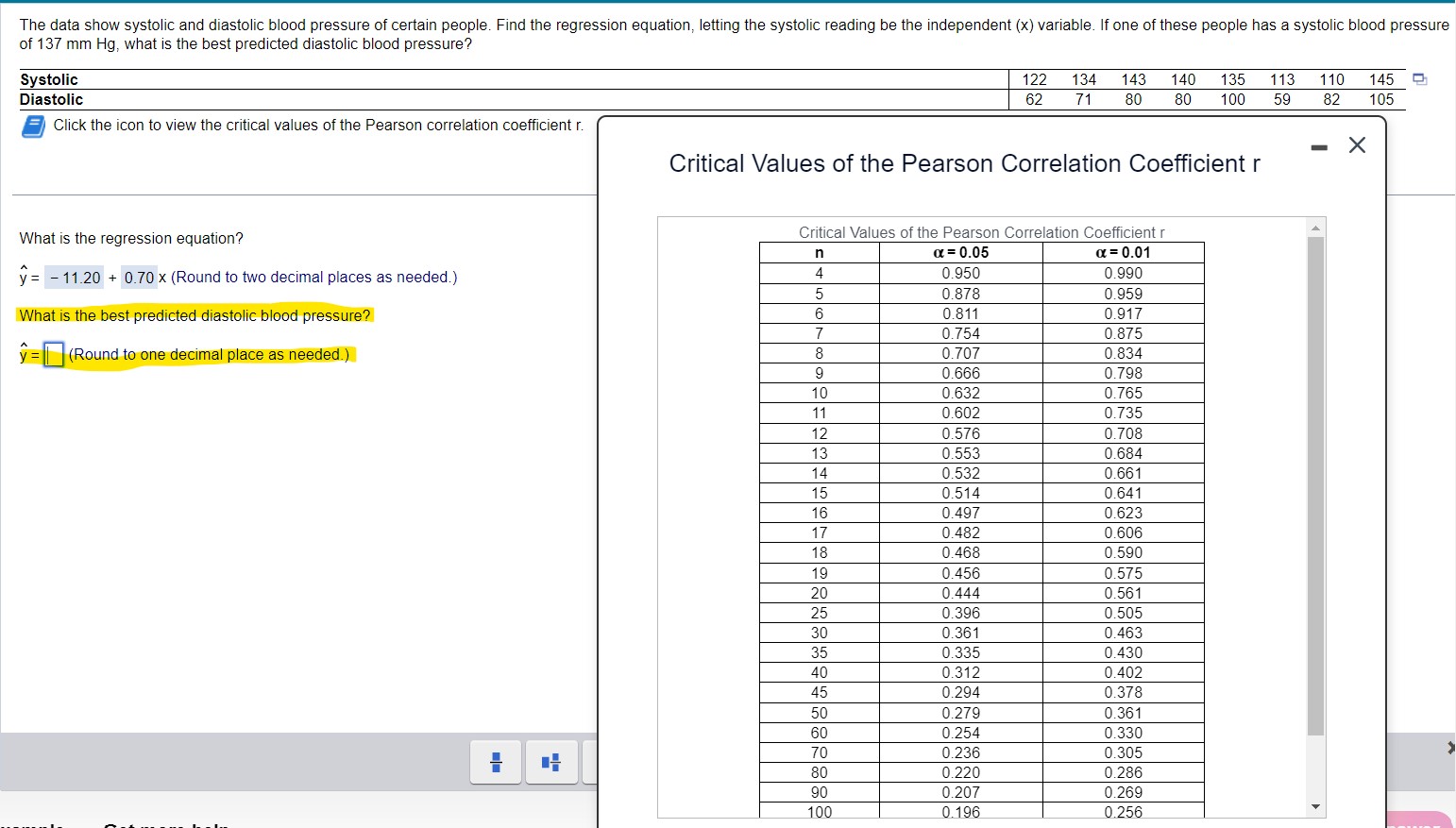Click critical value 0.602
Screen dimensions: 1456x828
click(961, 413)
